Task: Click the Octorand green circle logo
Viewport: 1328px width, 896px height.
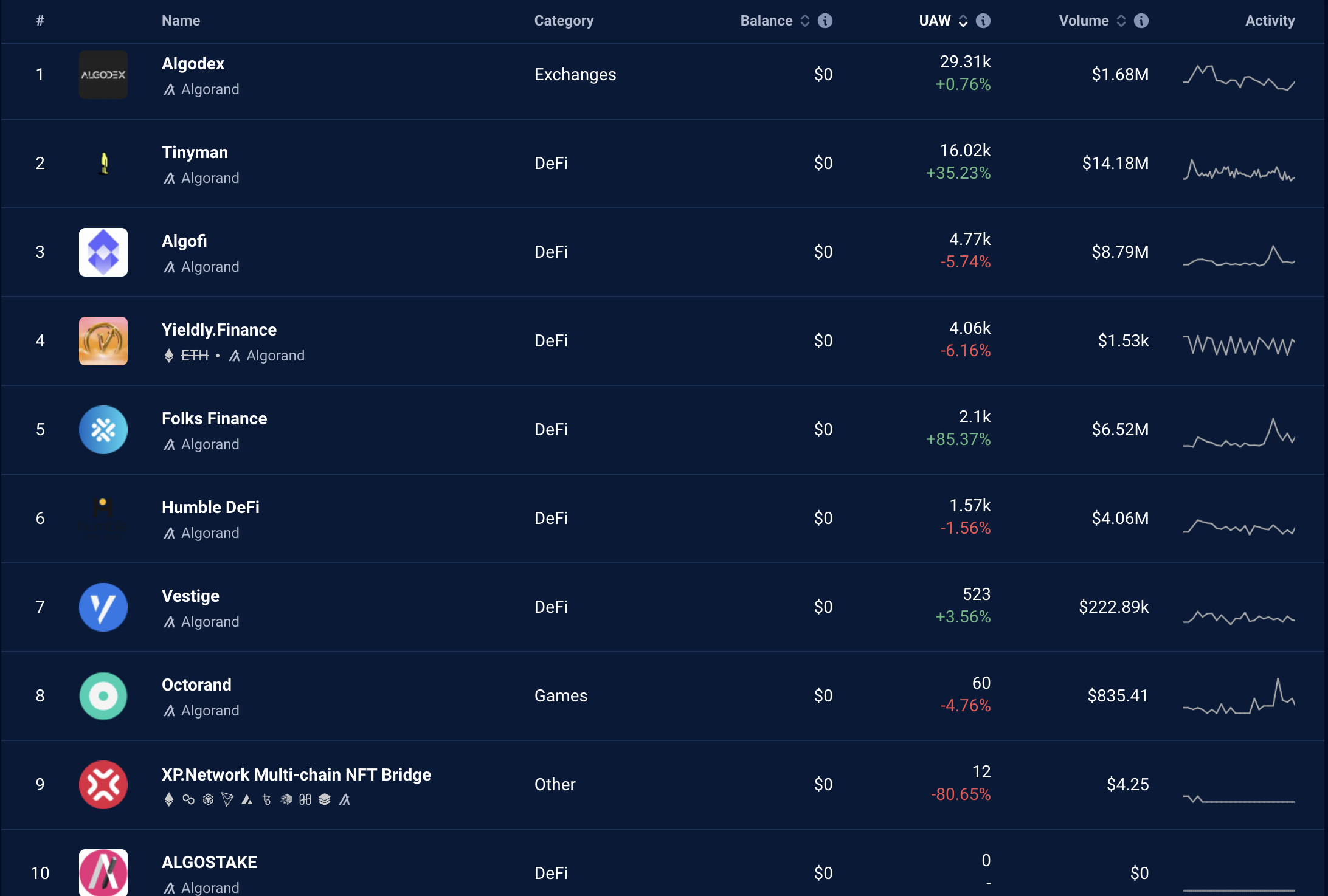Action: click(103, 696)
